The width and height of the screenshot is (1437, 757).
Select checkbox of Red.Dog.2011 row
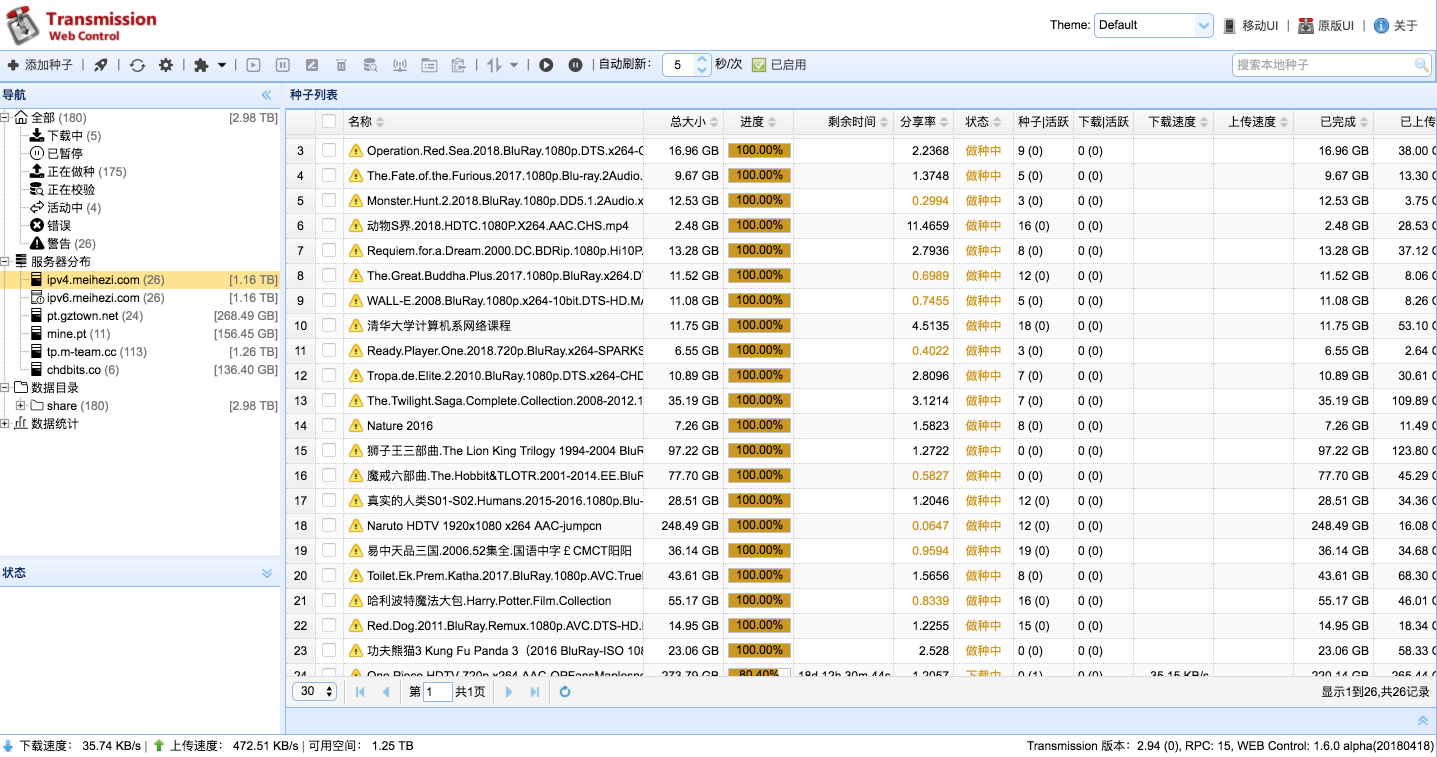[329, 625]
